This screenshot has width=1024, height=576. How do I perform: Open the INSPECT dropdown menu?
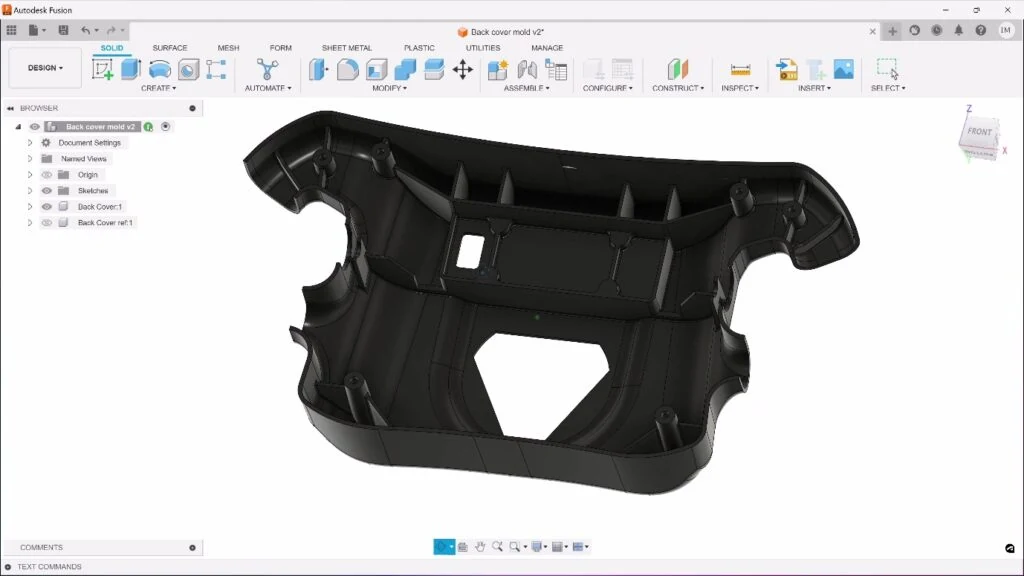[740, 88]
